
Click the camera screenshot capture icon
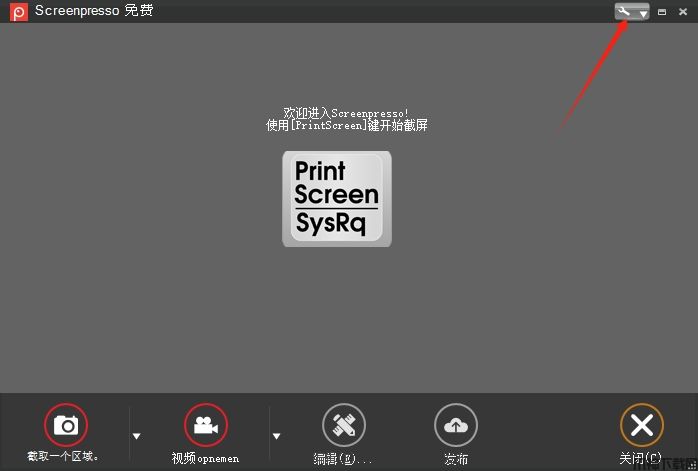[66, 425]
